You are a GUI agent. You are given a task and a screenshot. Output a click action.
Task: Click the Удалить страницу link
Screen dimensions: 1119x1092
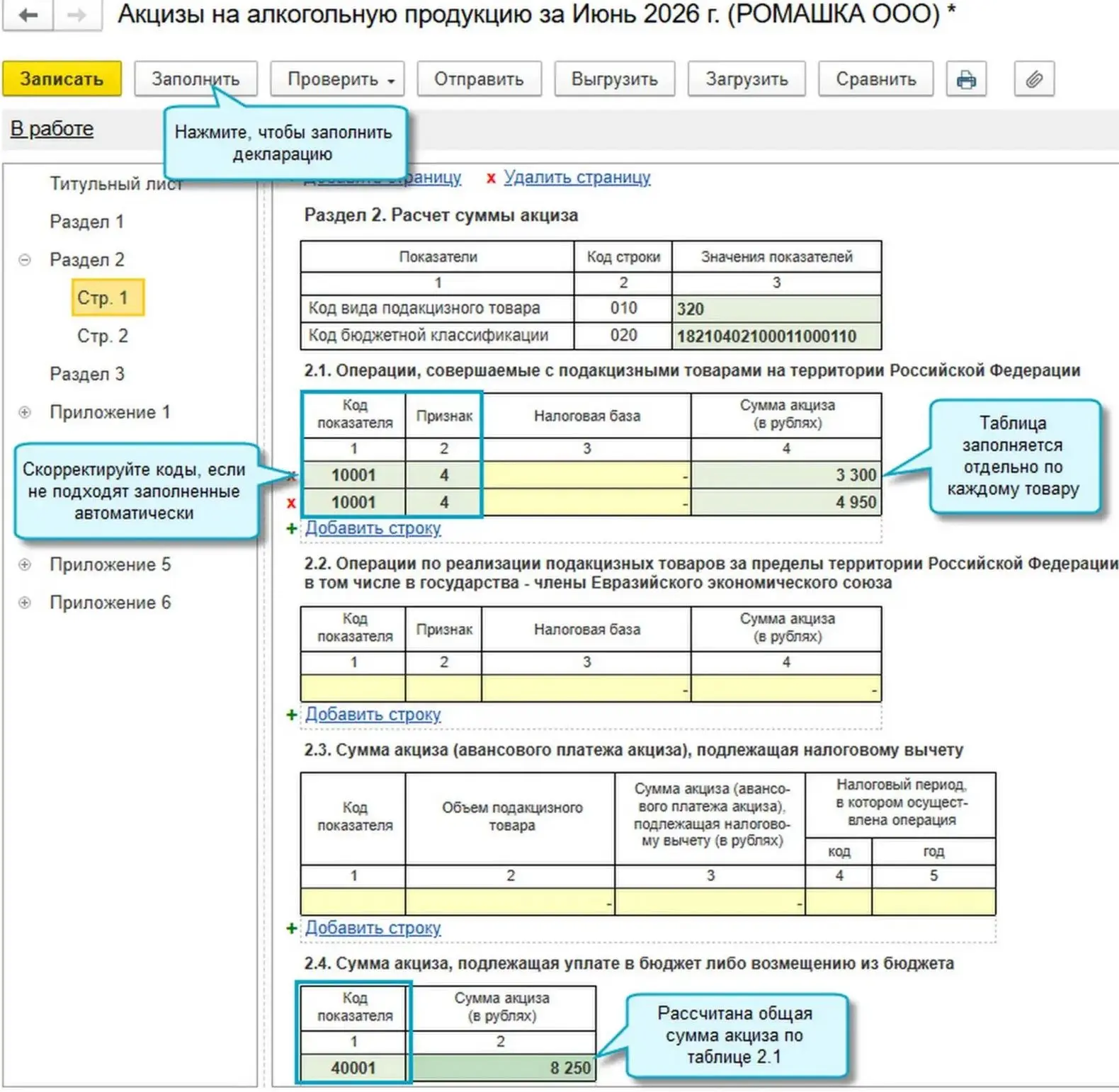[577, 178]
